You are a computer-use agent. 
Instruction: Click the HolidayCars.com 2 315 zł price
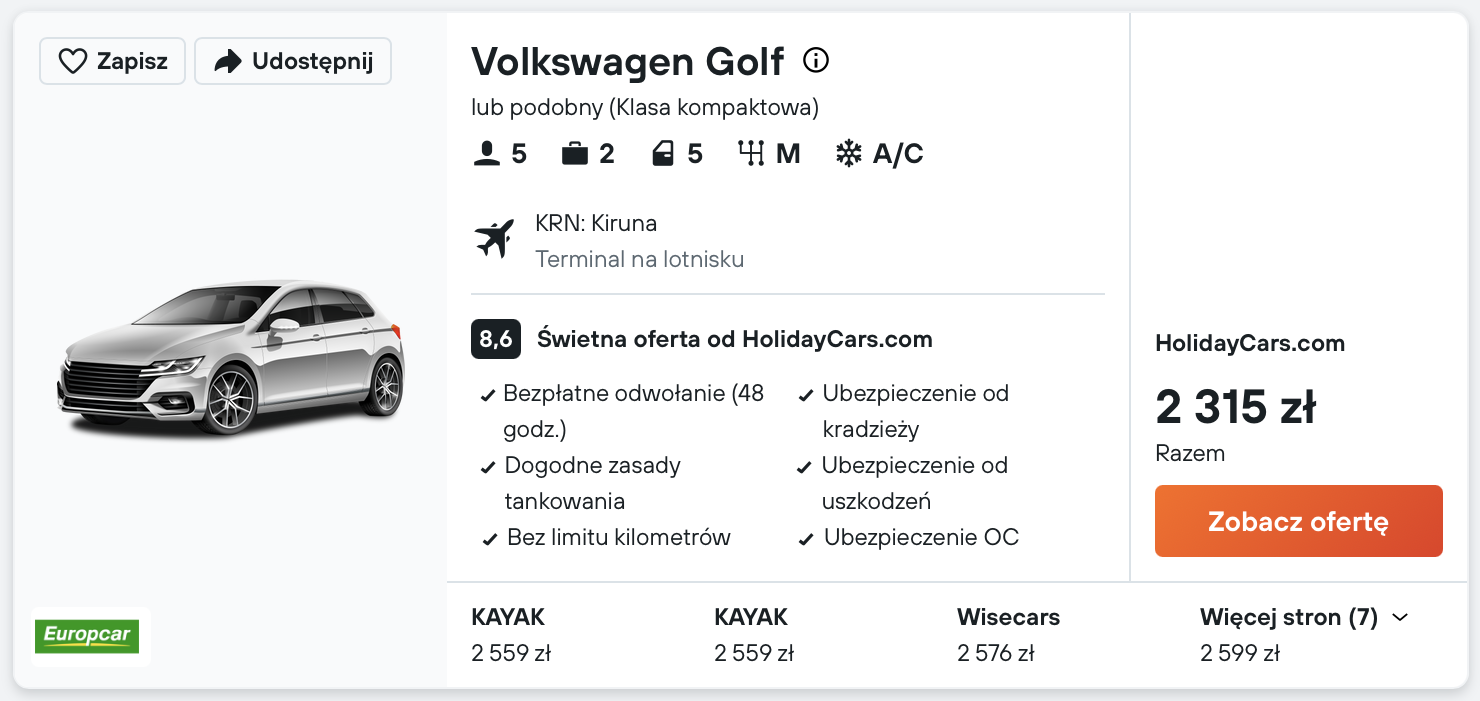click(x=1235, y=408)
